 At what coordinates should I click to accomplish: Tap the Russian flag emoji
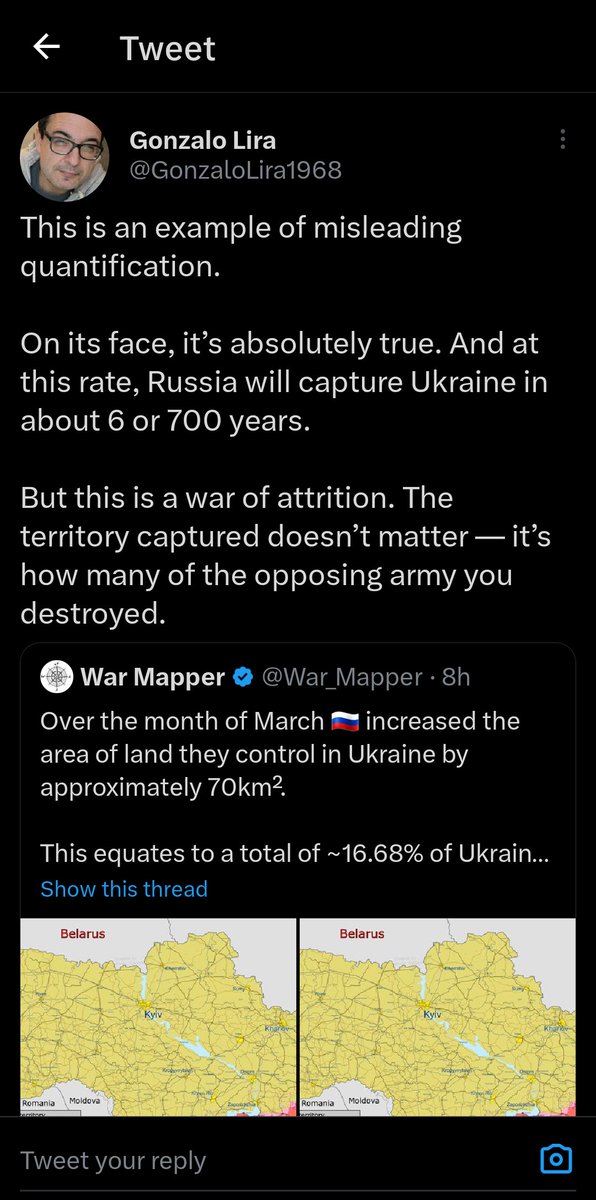344,721
